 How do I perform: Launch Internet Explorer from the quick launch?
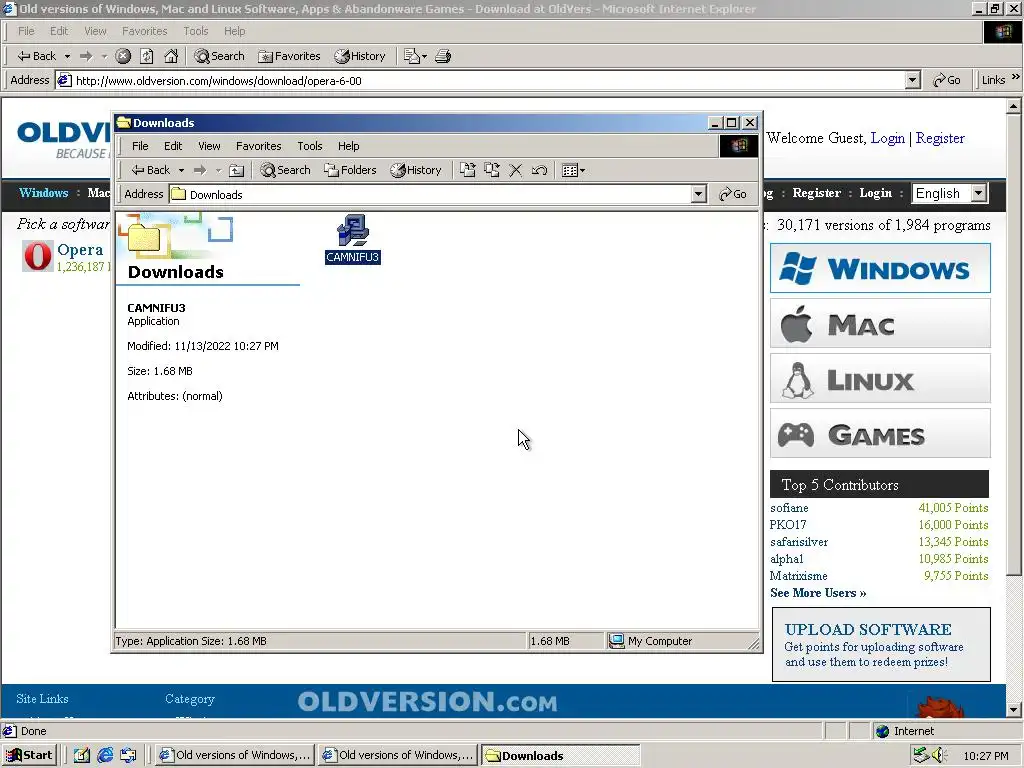point(105,756)
